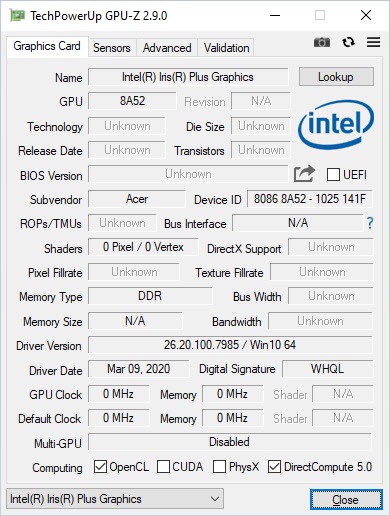
Task: Open the hamburger menu icon
Action: tap(373, 42)
